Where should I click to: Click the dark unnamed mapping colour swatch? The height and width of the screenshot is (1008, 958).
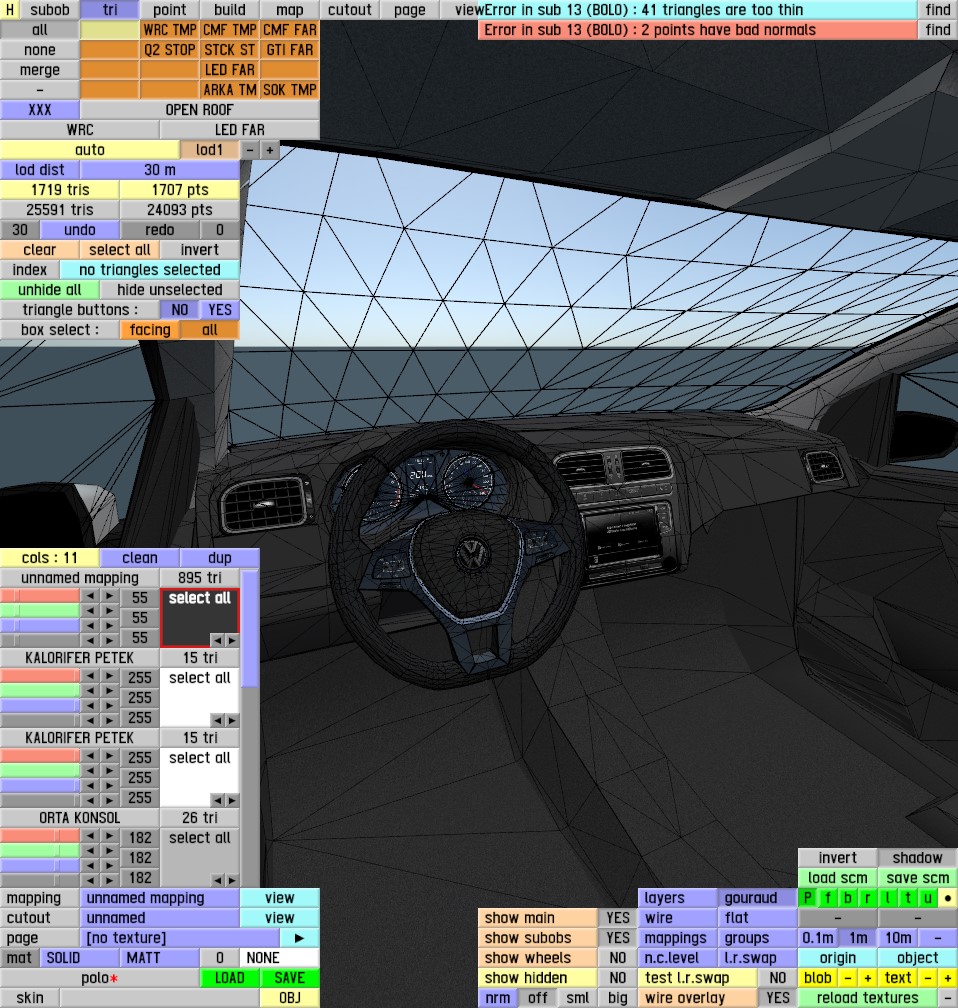(x=199, y=618)
